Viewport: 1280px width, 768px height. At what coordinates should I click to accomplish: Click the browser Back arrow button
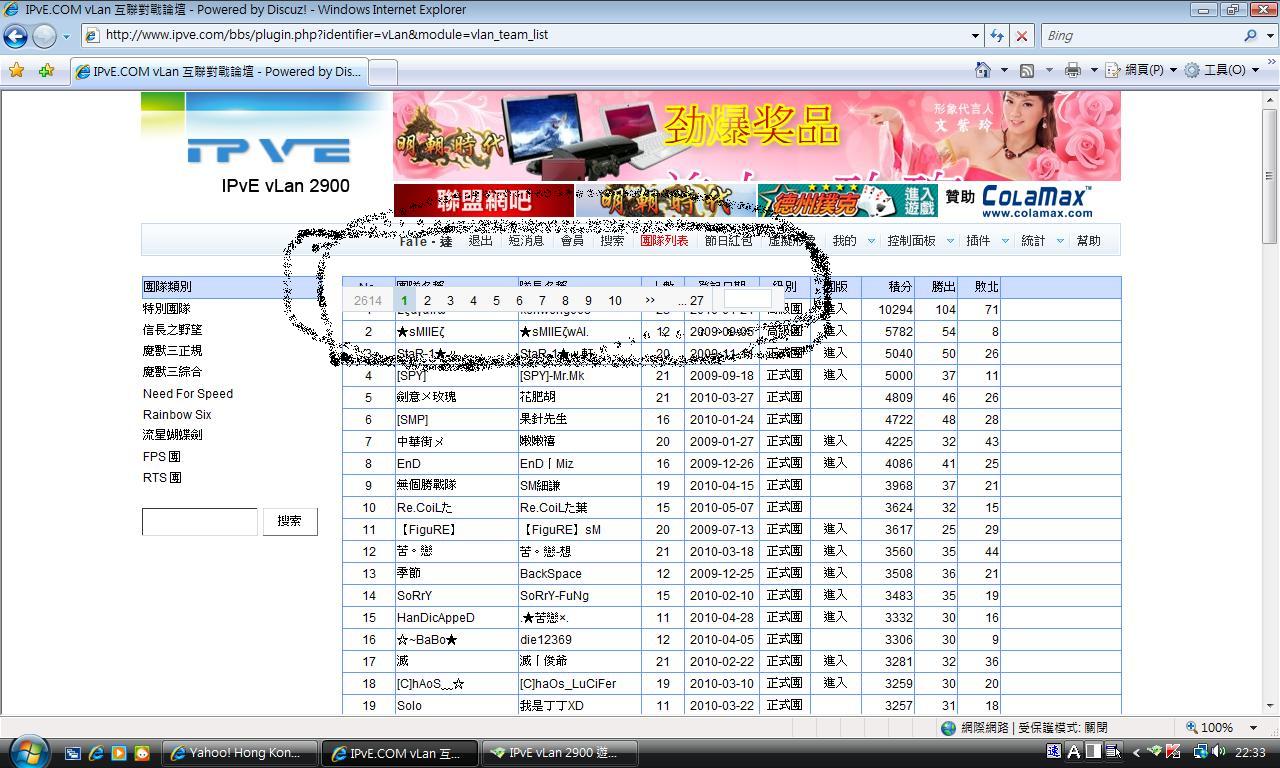tap(15, 35)
